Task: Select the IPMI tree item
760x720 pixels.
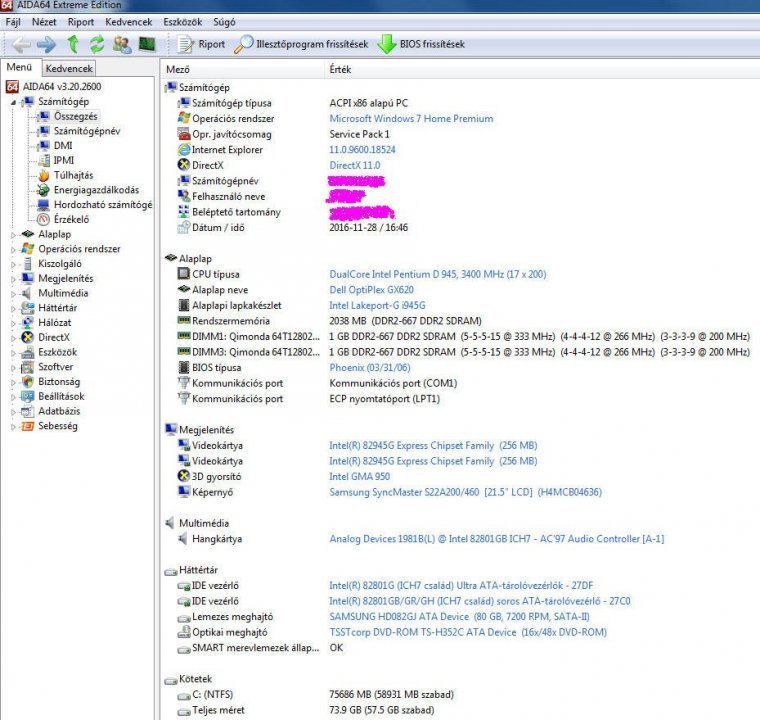Action: click(x=64, y=160)
